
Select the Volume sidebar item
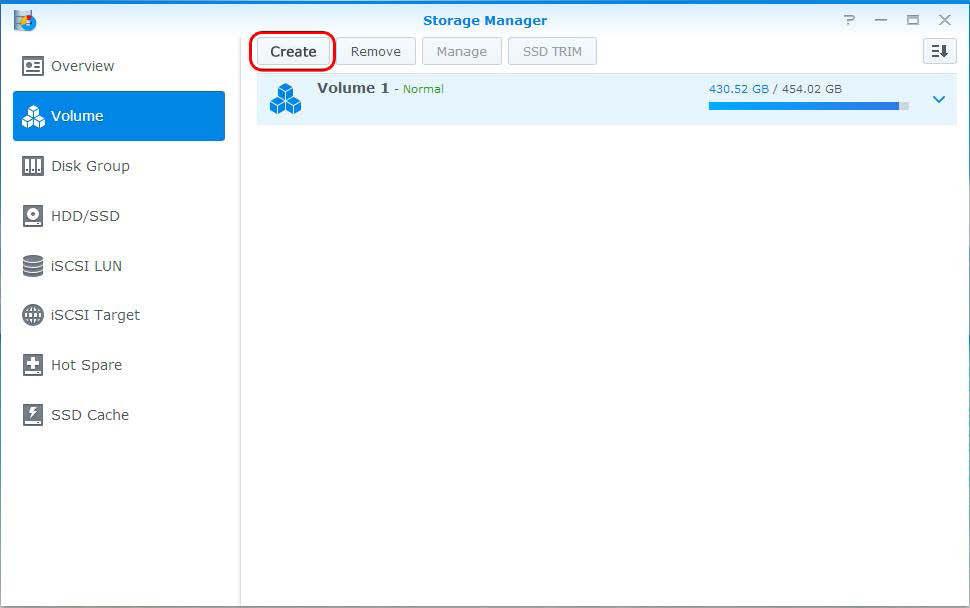[119, 116]
